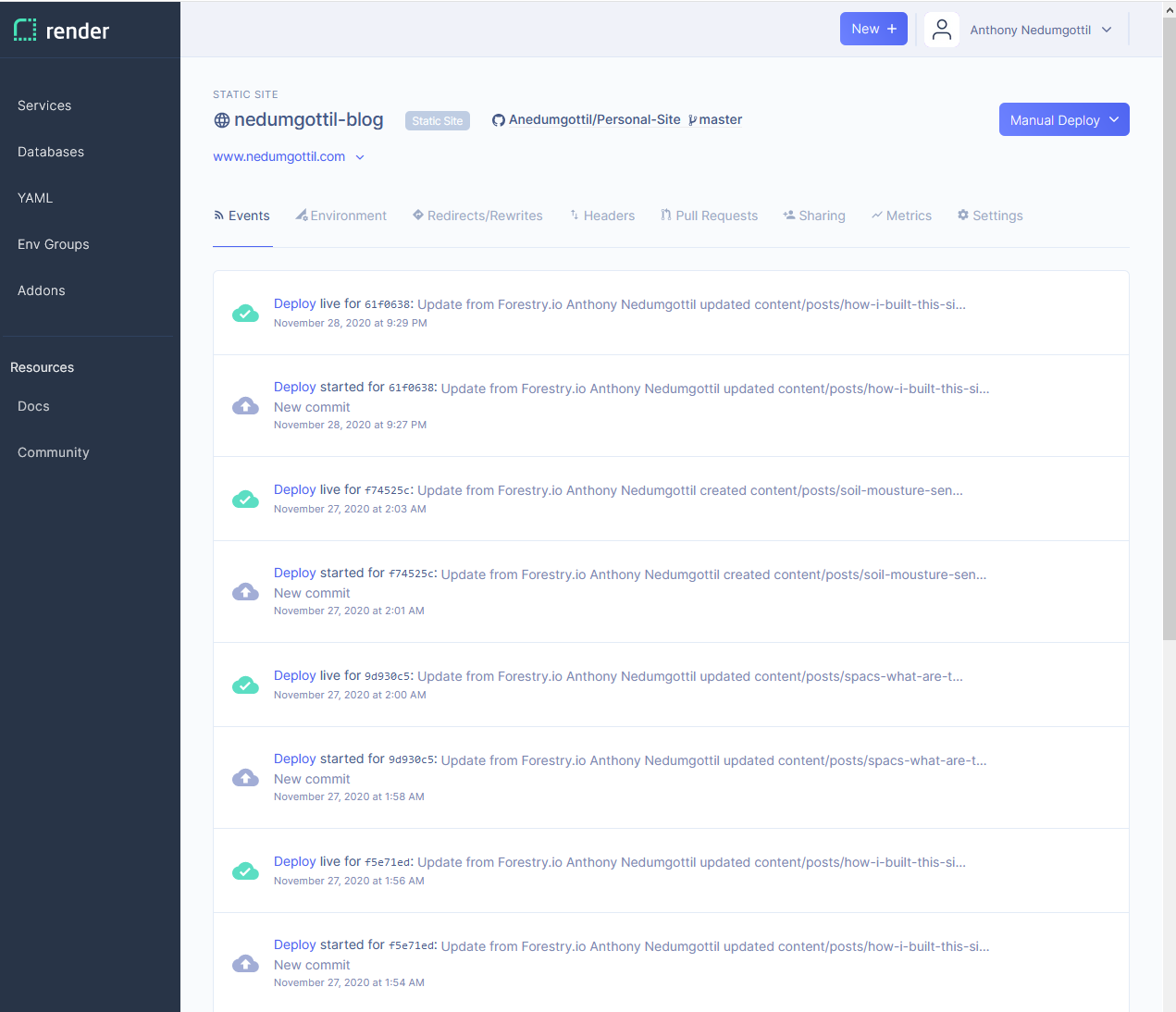Open Community under Resources
This screenshot has height=1012, width=1176.
coord(54,452)
